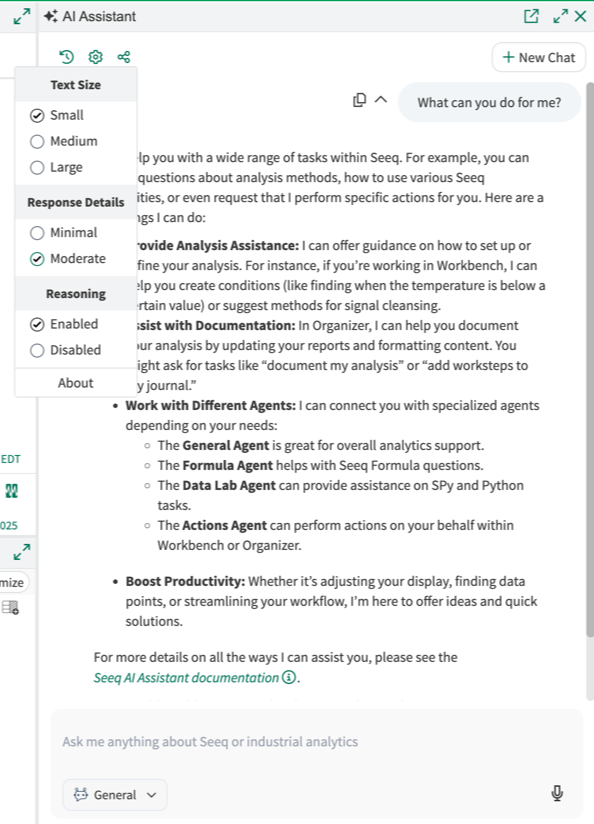This screenshot has width=594, height=824.
Task: Click the 'General Agent' bold text
Action: 226,446
